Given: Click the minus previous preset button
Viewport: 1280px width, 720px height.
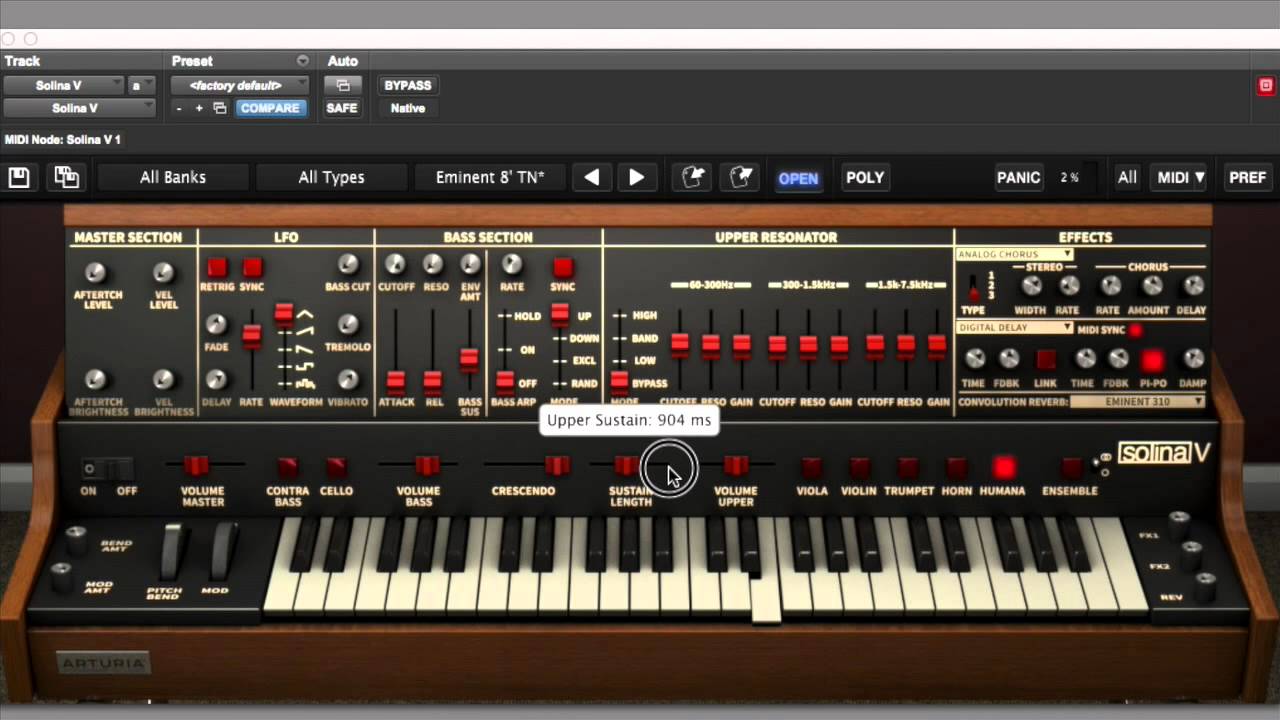Looking at the screenshot, I should coord(179,108).
